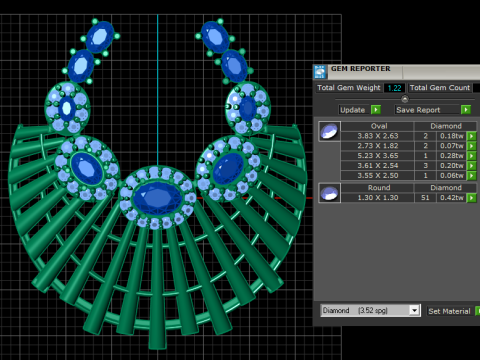This screenshot has height=360, width=480.
Task: Click the green Save Report arrow button
Action: 466,110
